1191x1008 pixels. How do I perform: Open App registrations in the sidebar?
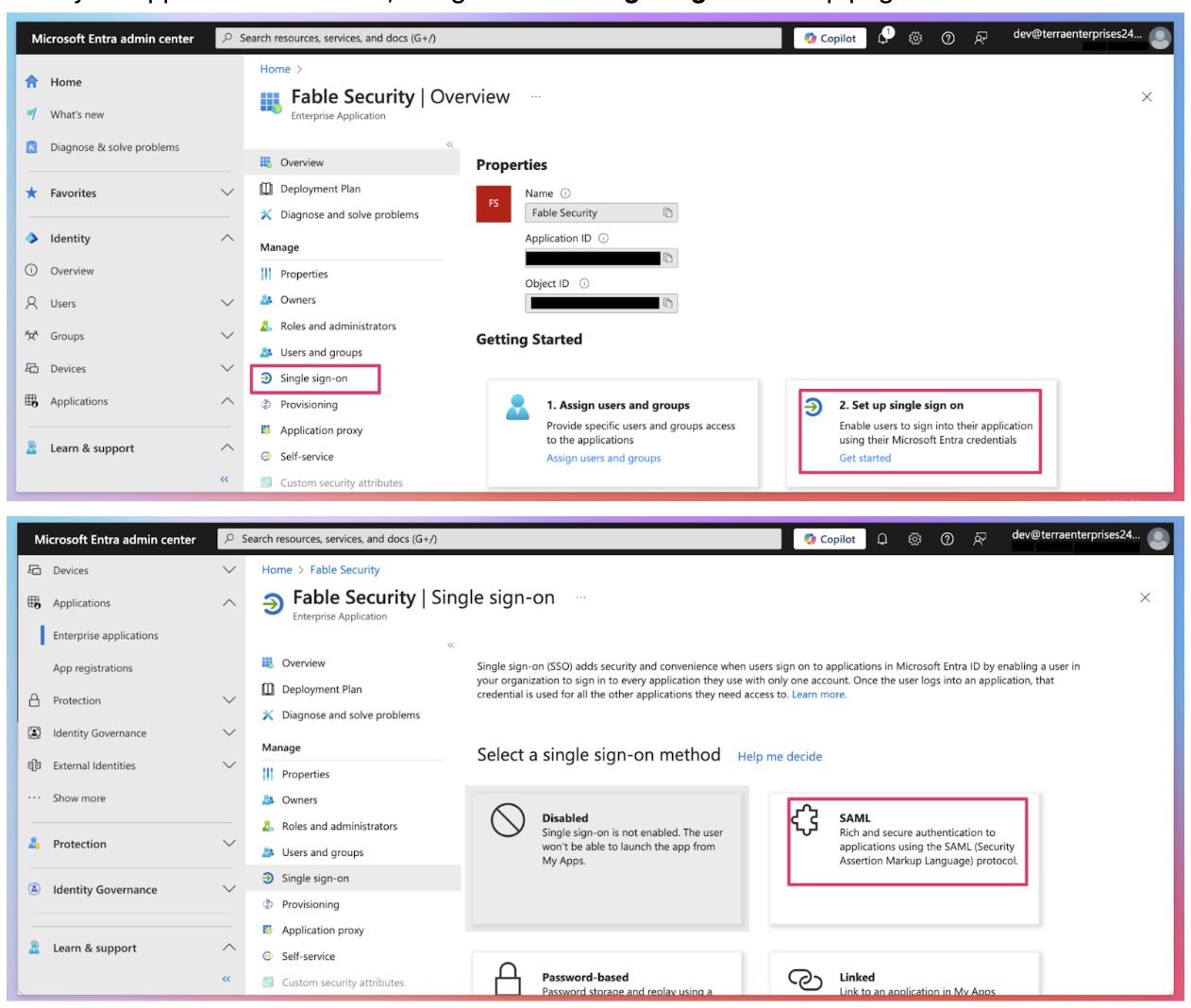click(x=92, y=668)
